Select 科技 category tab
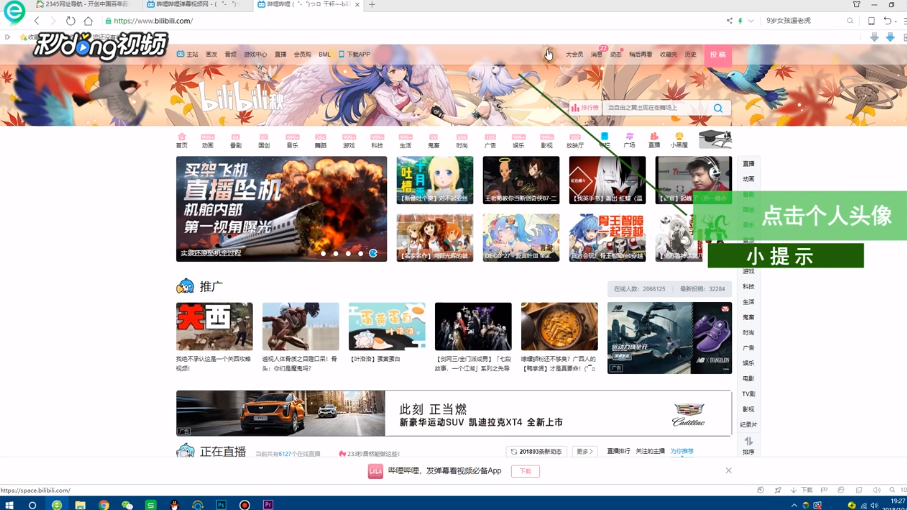 coord(377,141)
